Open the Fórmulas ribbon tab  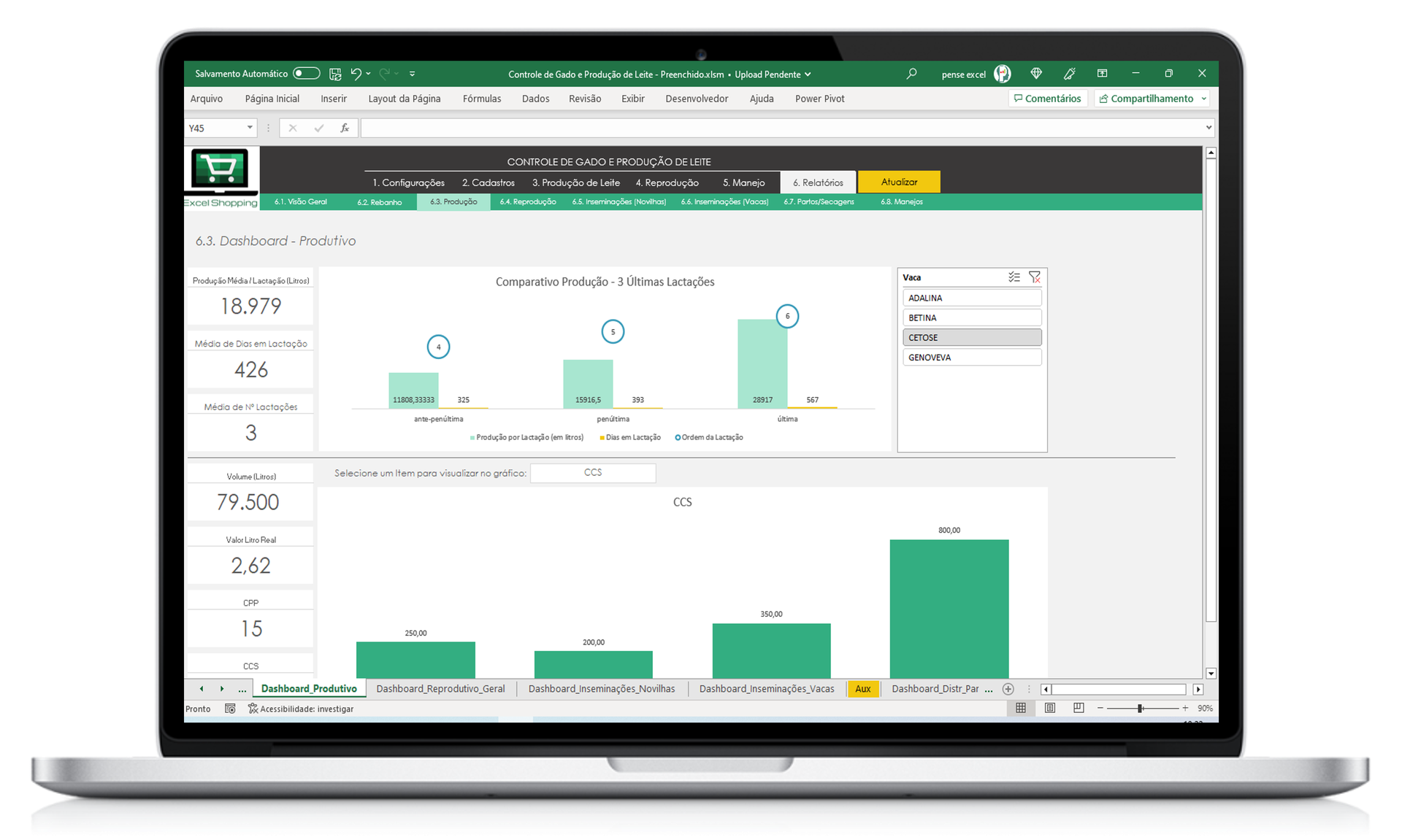tap(481, 99)
